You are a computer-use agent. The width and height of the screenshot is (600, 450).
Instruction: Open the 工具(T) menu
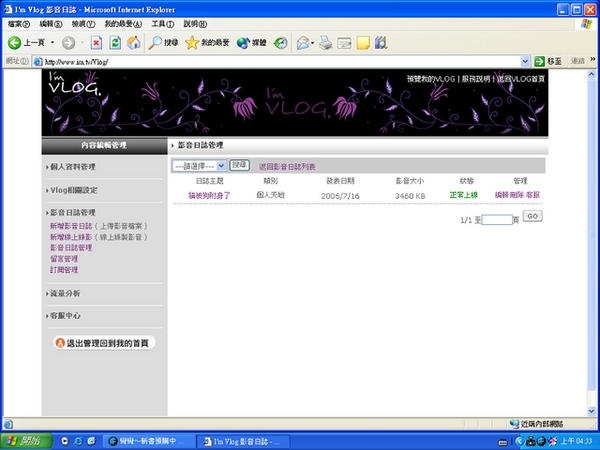click(163, 24)
